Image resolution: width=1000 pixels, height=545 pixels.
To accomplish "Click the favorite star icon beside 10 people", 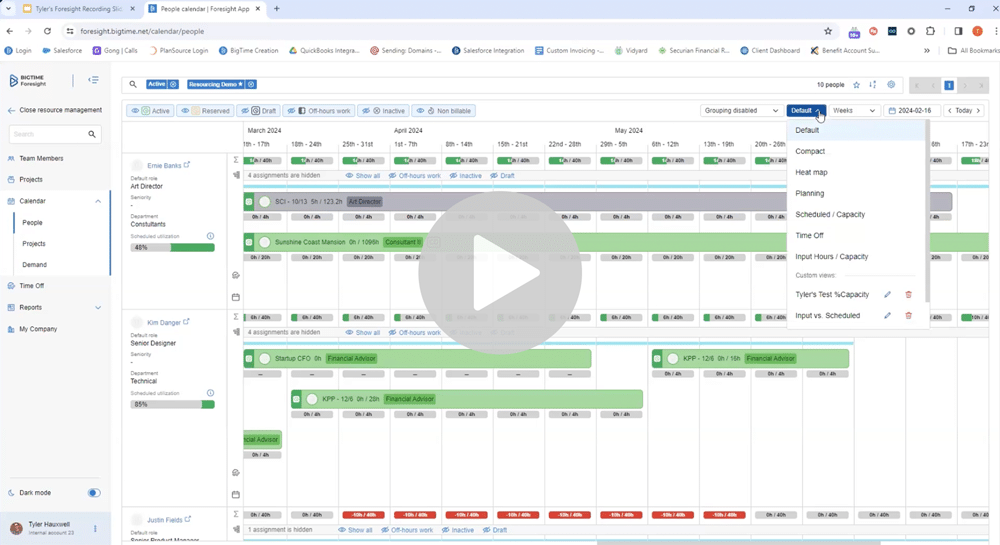I will 857,85.
